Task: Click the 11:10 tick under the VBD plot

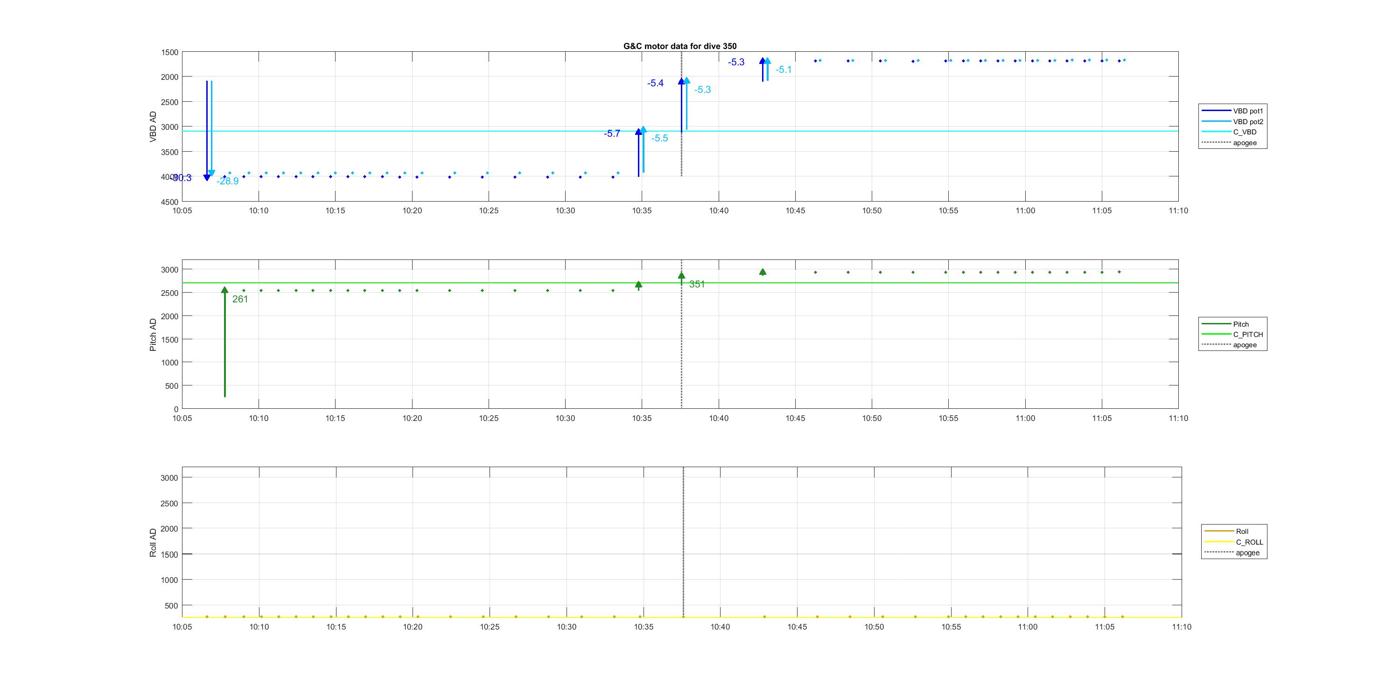Action: (x=1178, y=211)
